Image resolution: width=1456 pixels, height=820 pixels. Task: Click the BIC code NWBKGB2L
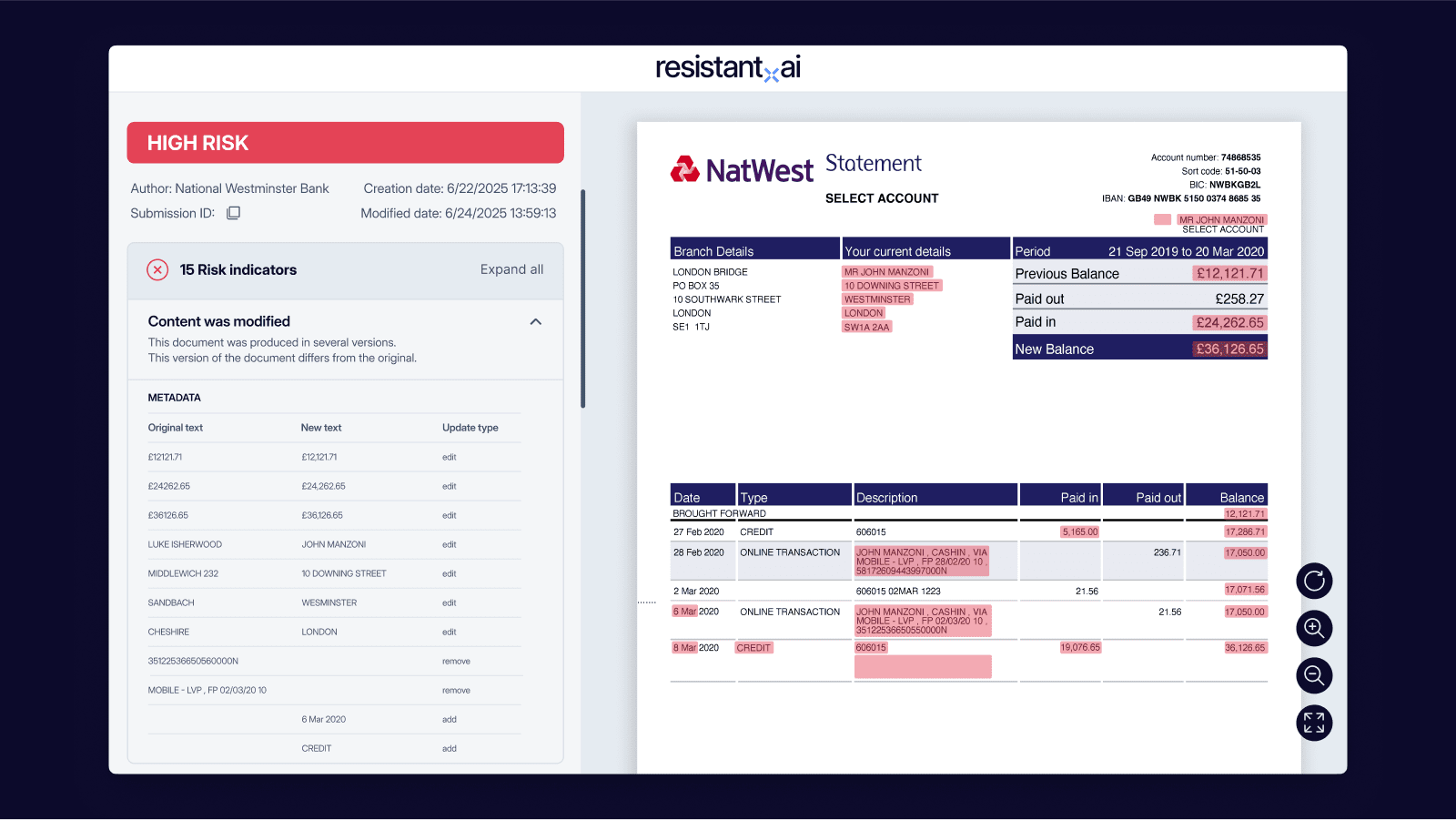(1235, 185)
